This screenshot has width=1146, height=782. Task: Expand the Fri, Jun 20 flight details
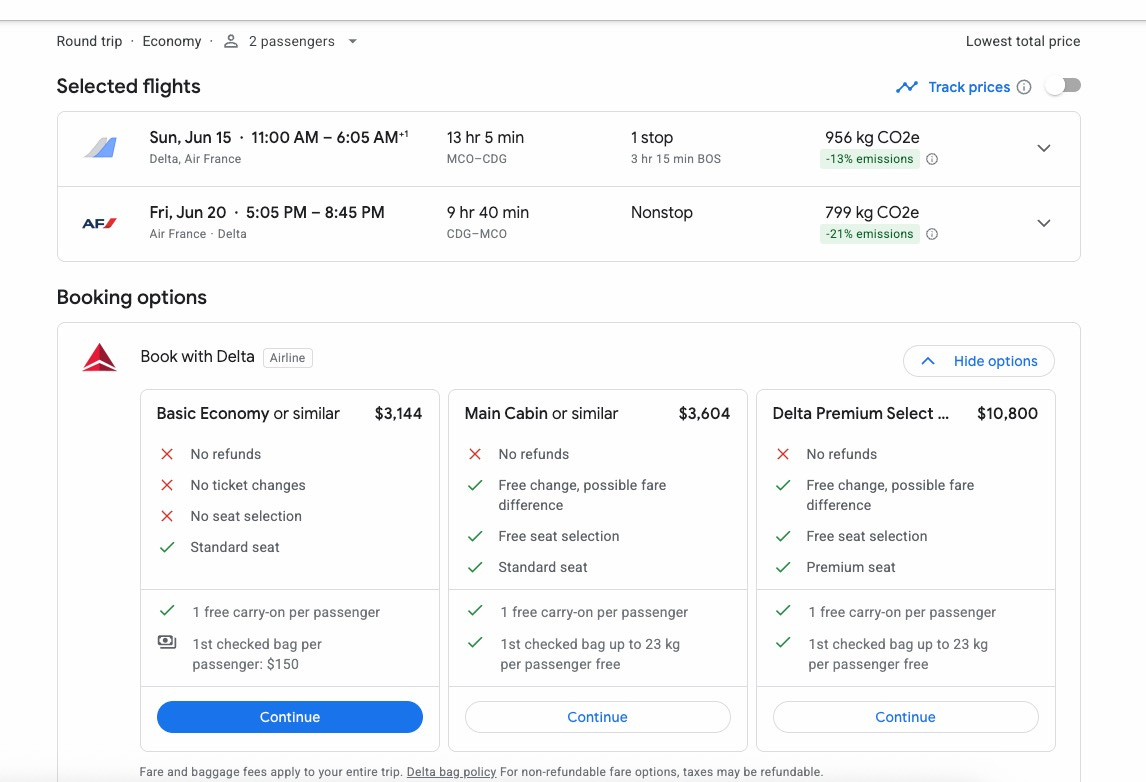click(1044, 224)
